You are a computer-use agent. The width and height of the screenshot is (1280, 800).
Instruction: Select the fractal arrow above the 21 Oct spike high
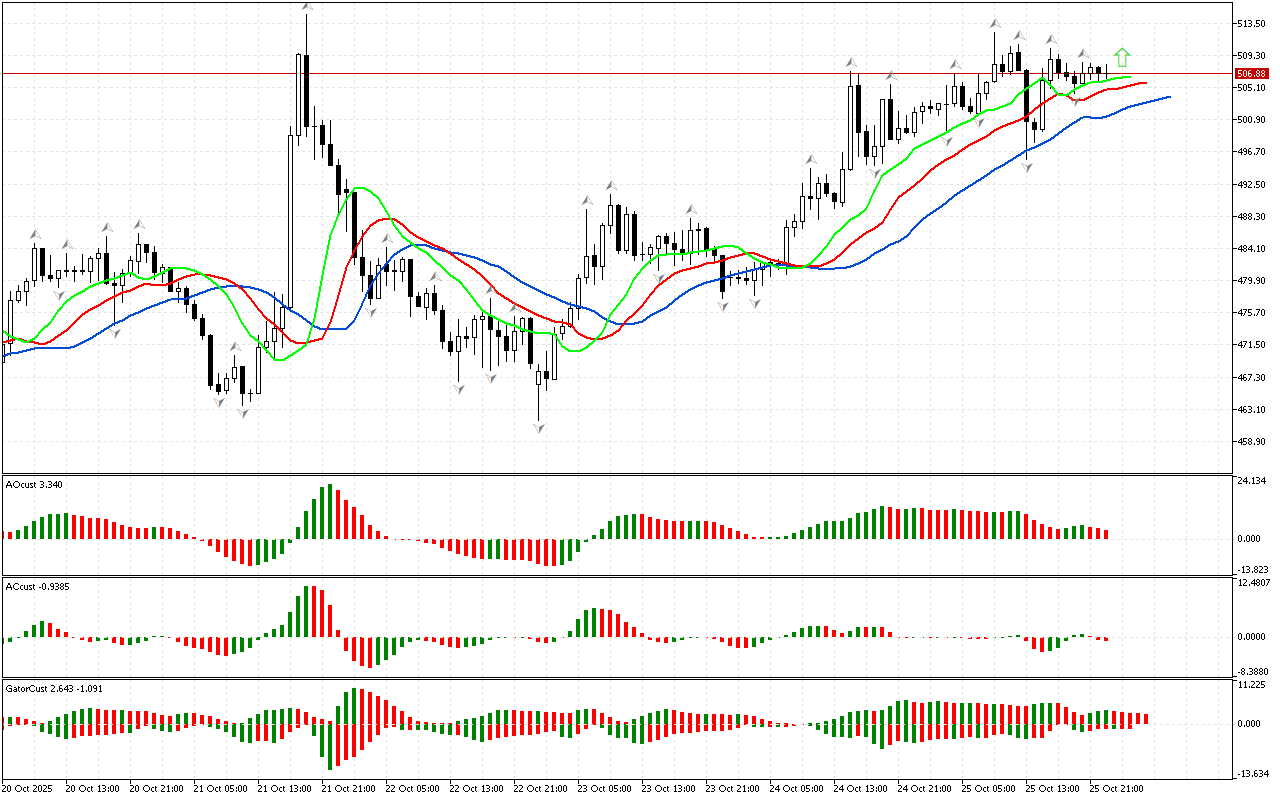click(307, 8)
